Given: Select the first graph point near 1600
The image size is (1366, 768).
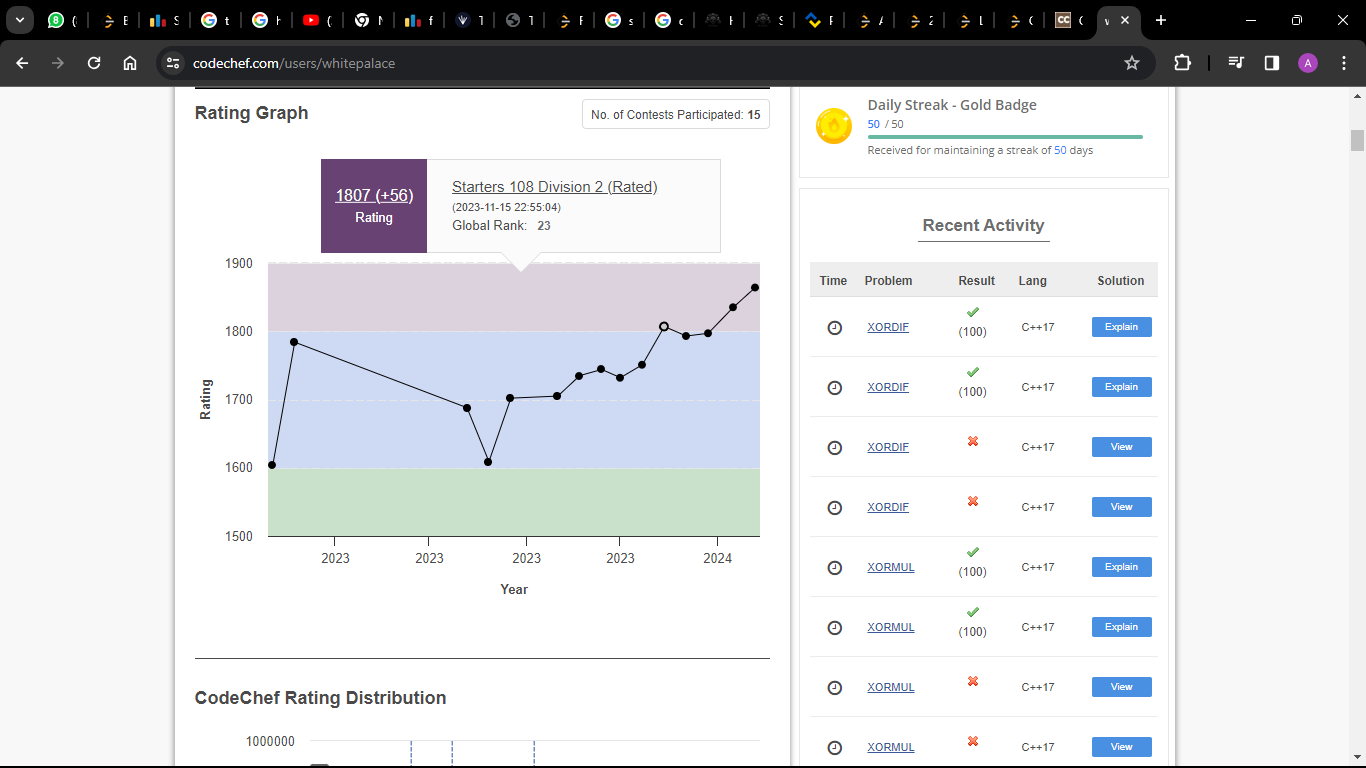Looking at the screenshot, I should click(272, 465).
